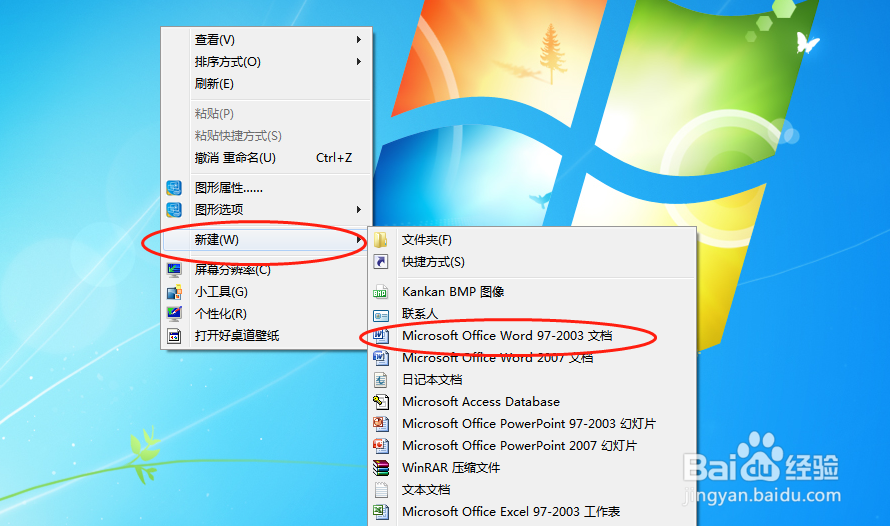Open 个性化(R) personalization entry

(267, 314)
